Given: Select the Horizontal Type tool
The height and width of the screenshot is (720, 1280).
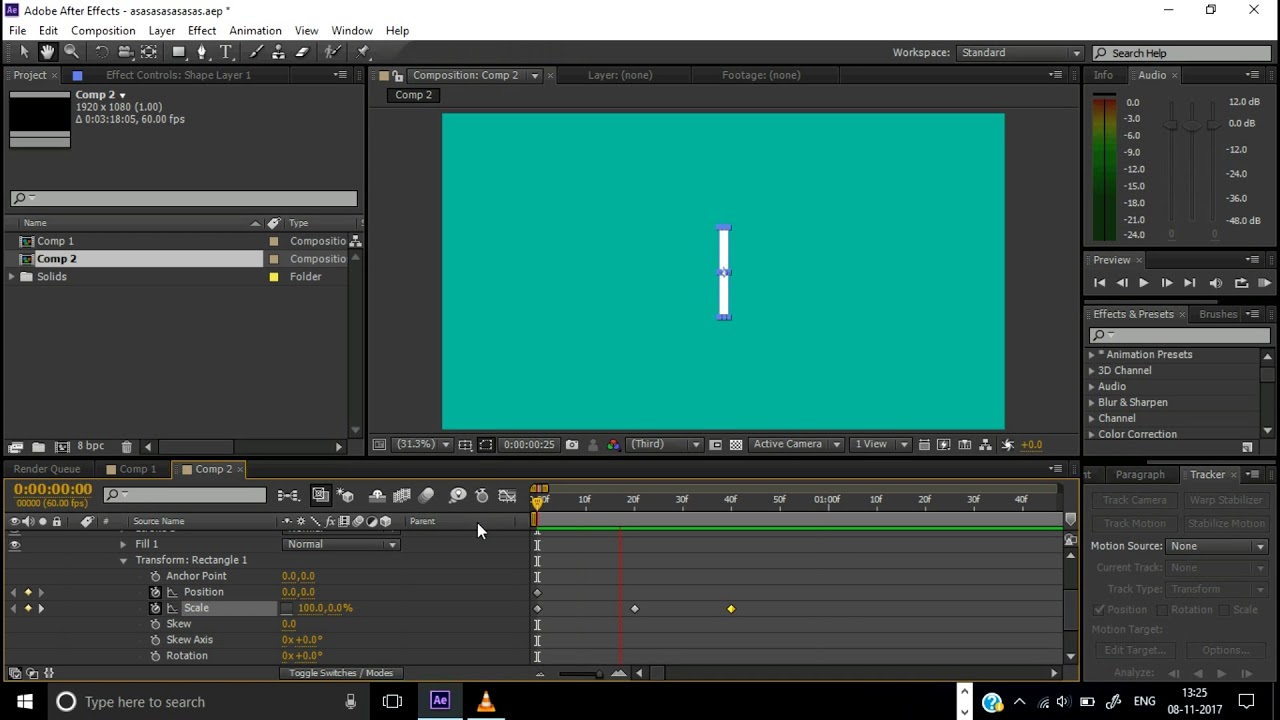Looking at the screenshot, I should (x=226, y=52).
